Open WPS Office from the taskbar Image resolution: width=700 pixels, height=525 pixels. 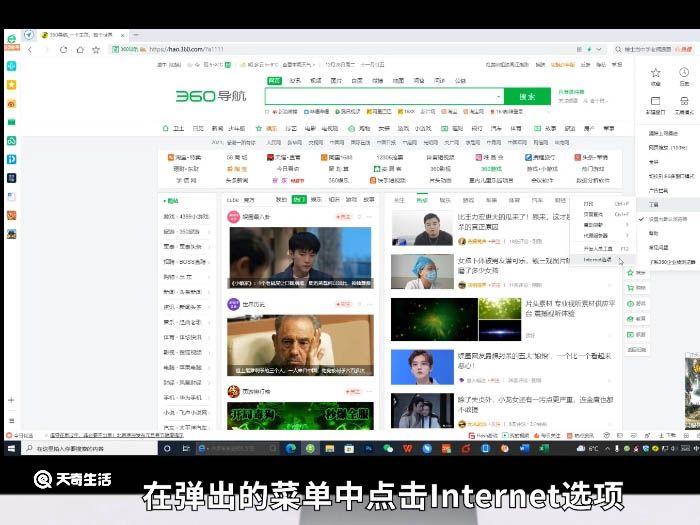407,448
